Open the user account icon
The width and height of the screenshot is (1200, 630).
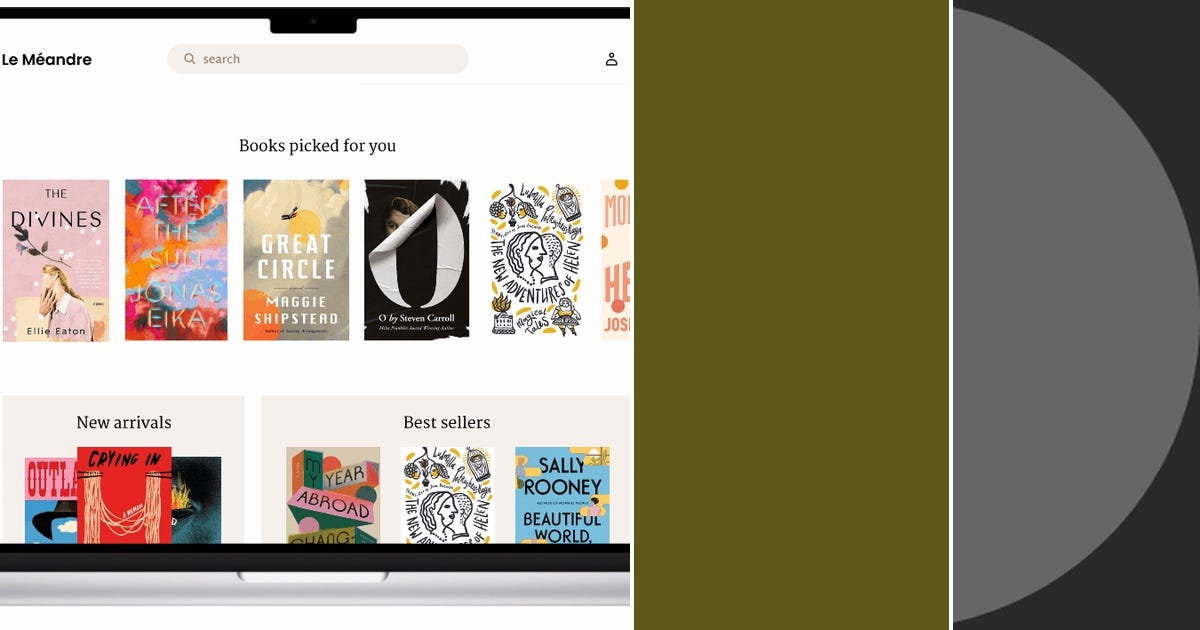point(611,59)
